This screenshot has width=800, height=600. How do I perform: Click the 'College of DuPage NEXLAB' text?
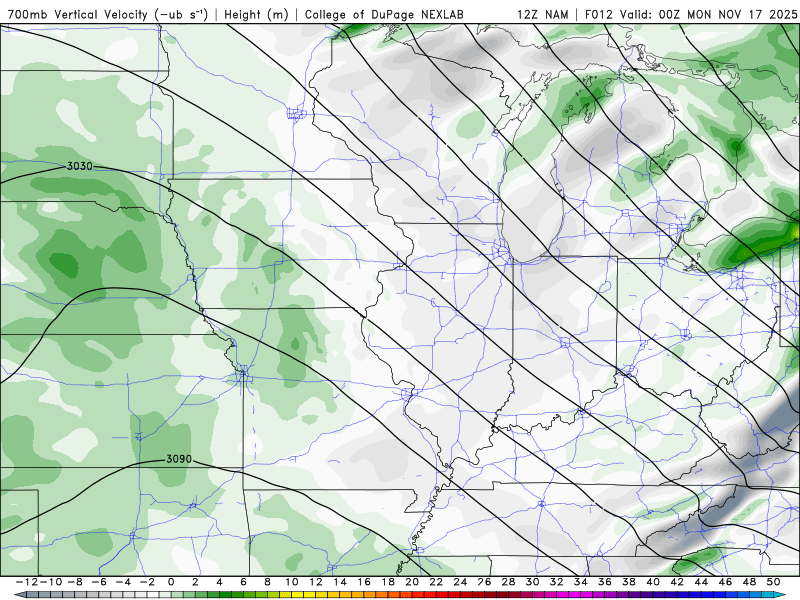pyautogui.click(x=384, y=14)
